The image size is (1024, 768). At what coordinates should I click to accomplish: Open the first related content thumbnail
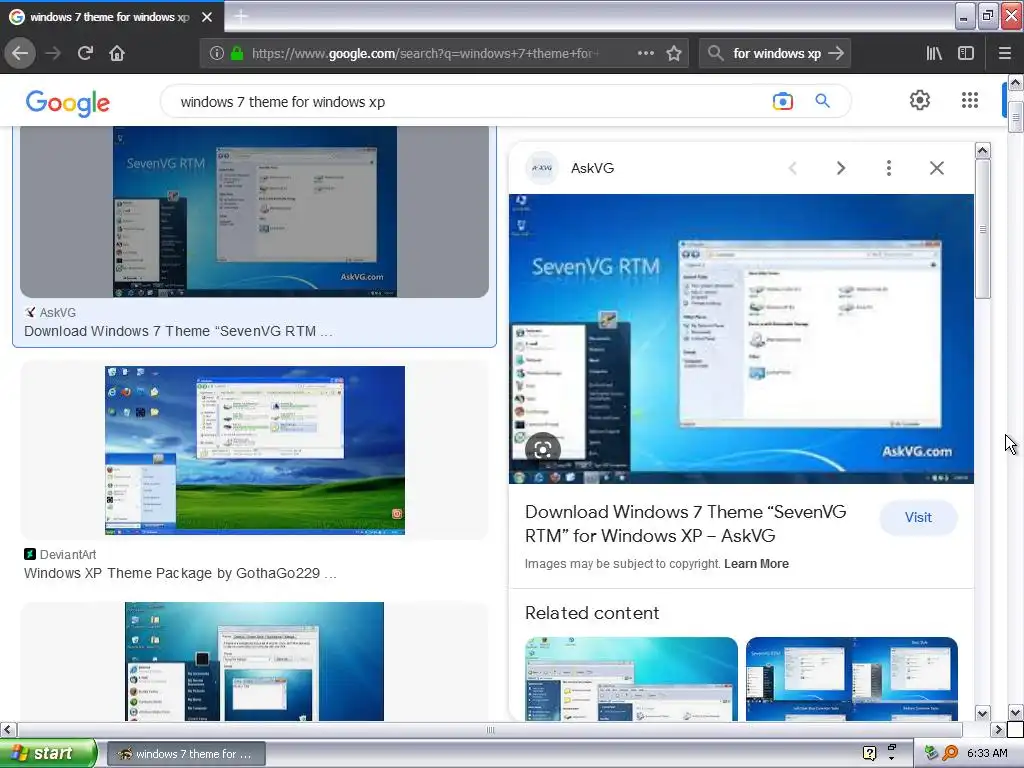tap(631, 679)
